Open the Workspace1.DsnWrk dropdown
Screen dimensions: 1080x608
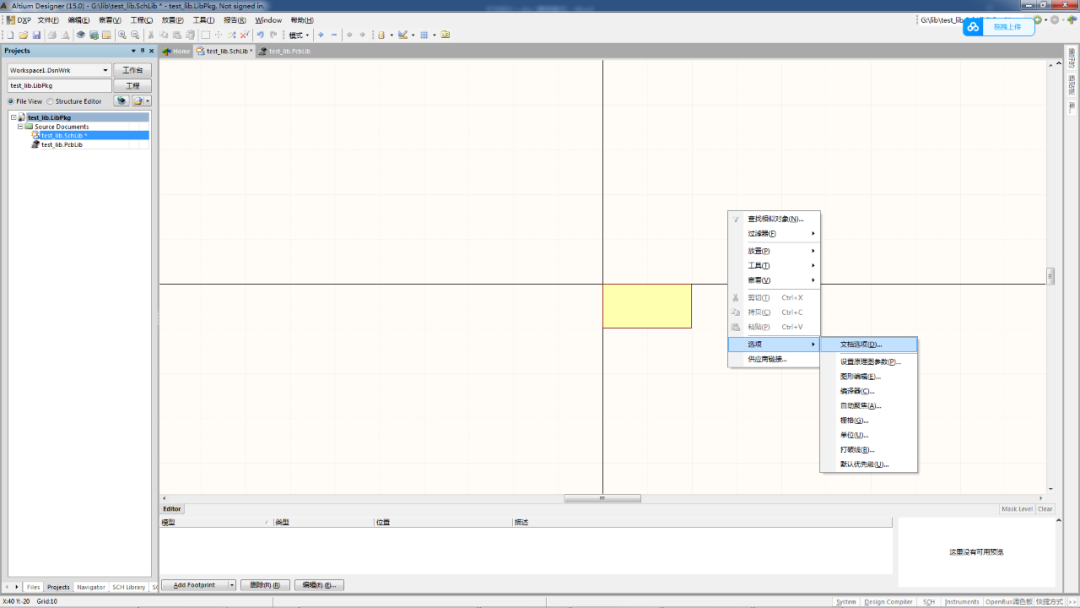(x=105, y=70)
